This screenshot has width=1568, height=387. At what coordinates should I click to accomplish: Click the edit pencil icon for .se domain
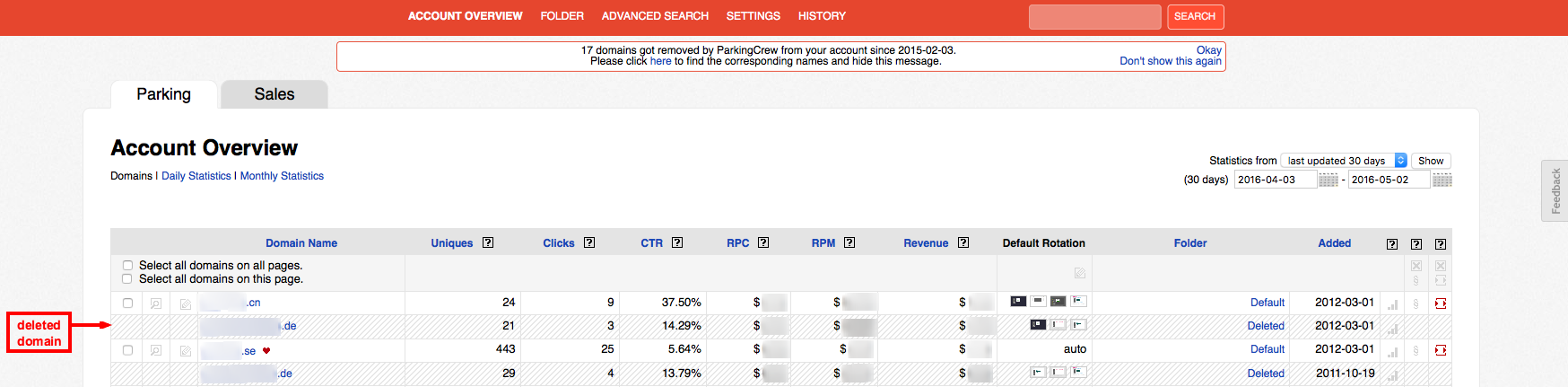pos(186,350)
